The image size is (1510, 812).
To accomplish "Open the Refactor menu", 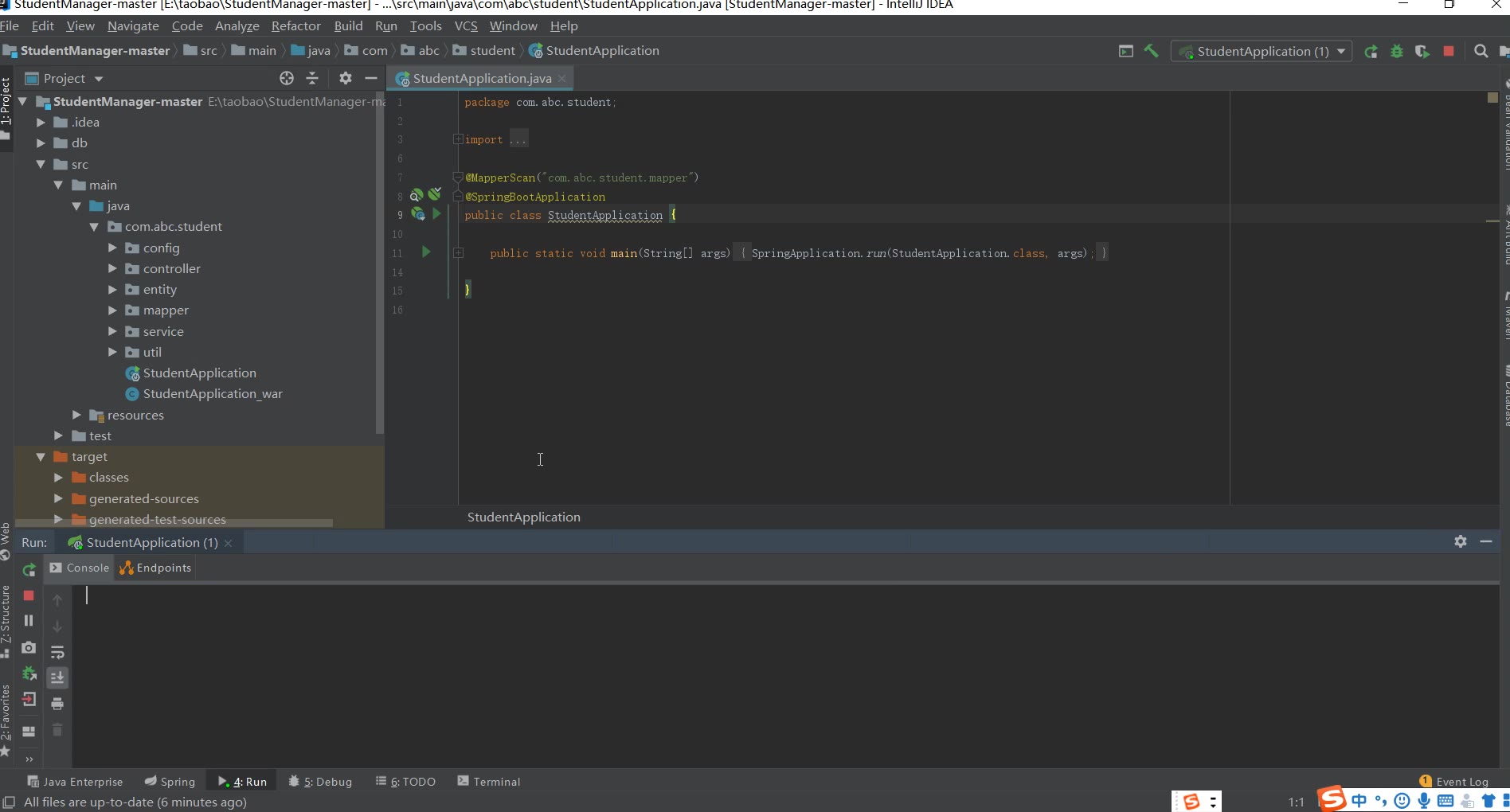I will pos(295,26).
